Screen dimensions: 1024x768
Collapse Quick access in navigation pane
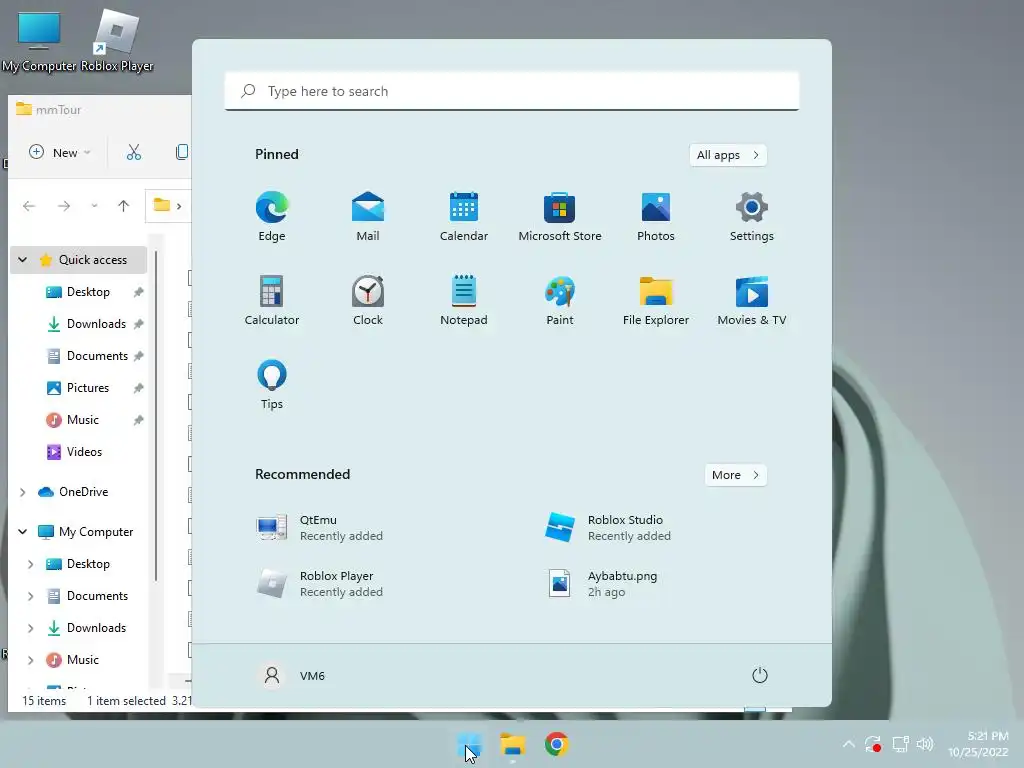point(23,260)
